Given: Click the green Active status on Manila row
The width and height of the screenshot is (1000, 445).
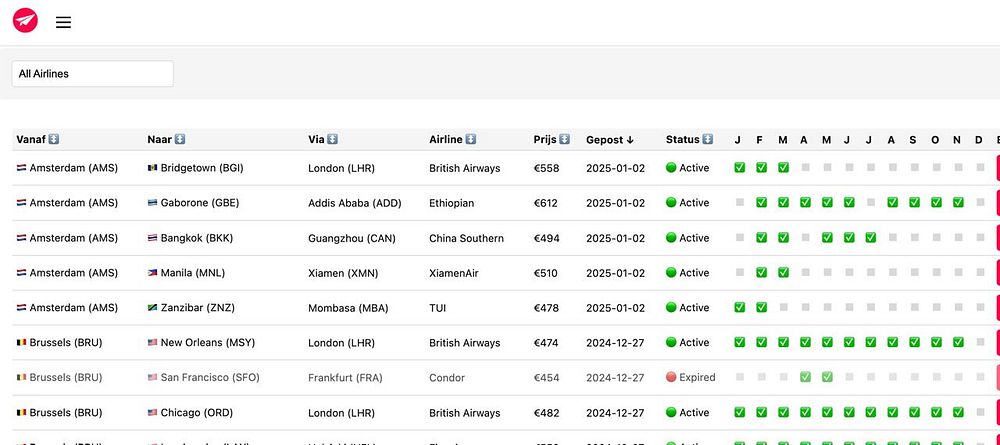Looking at the screenshot, I should pos(687,273).
